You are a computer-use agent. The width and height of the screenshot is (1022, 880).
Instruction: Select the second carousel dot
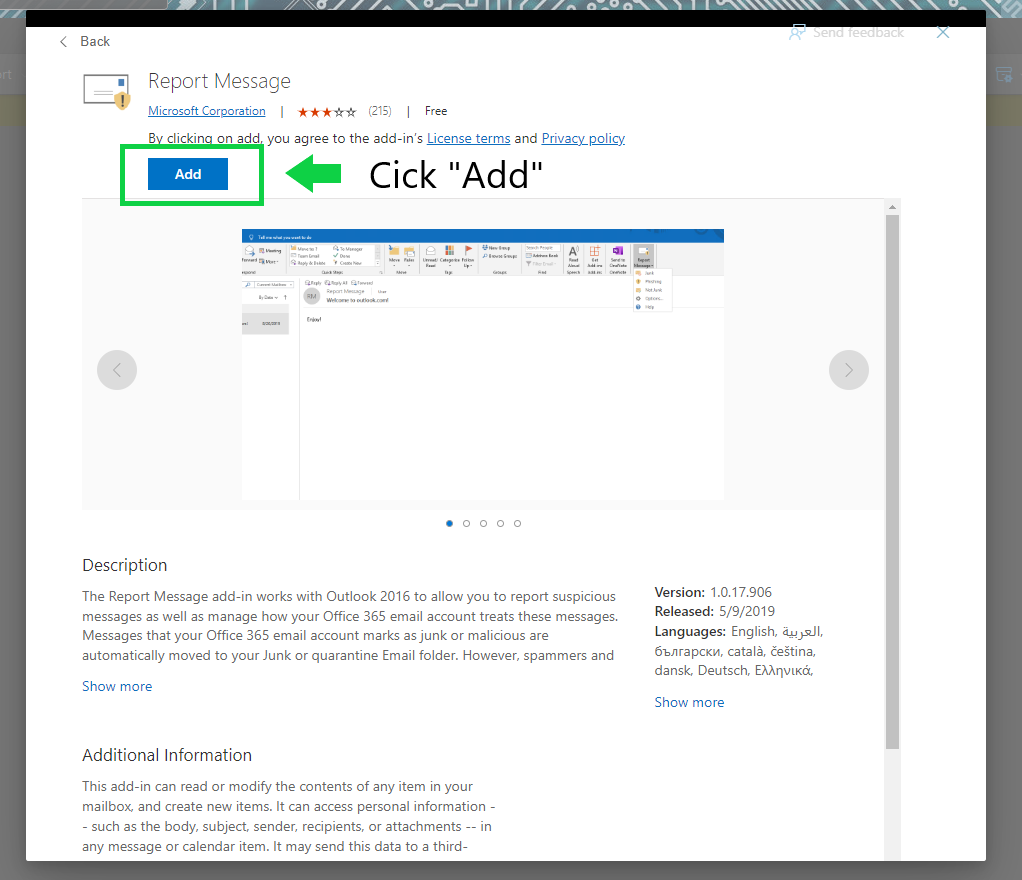(467, 523)
